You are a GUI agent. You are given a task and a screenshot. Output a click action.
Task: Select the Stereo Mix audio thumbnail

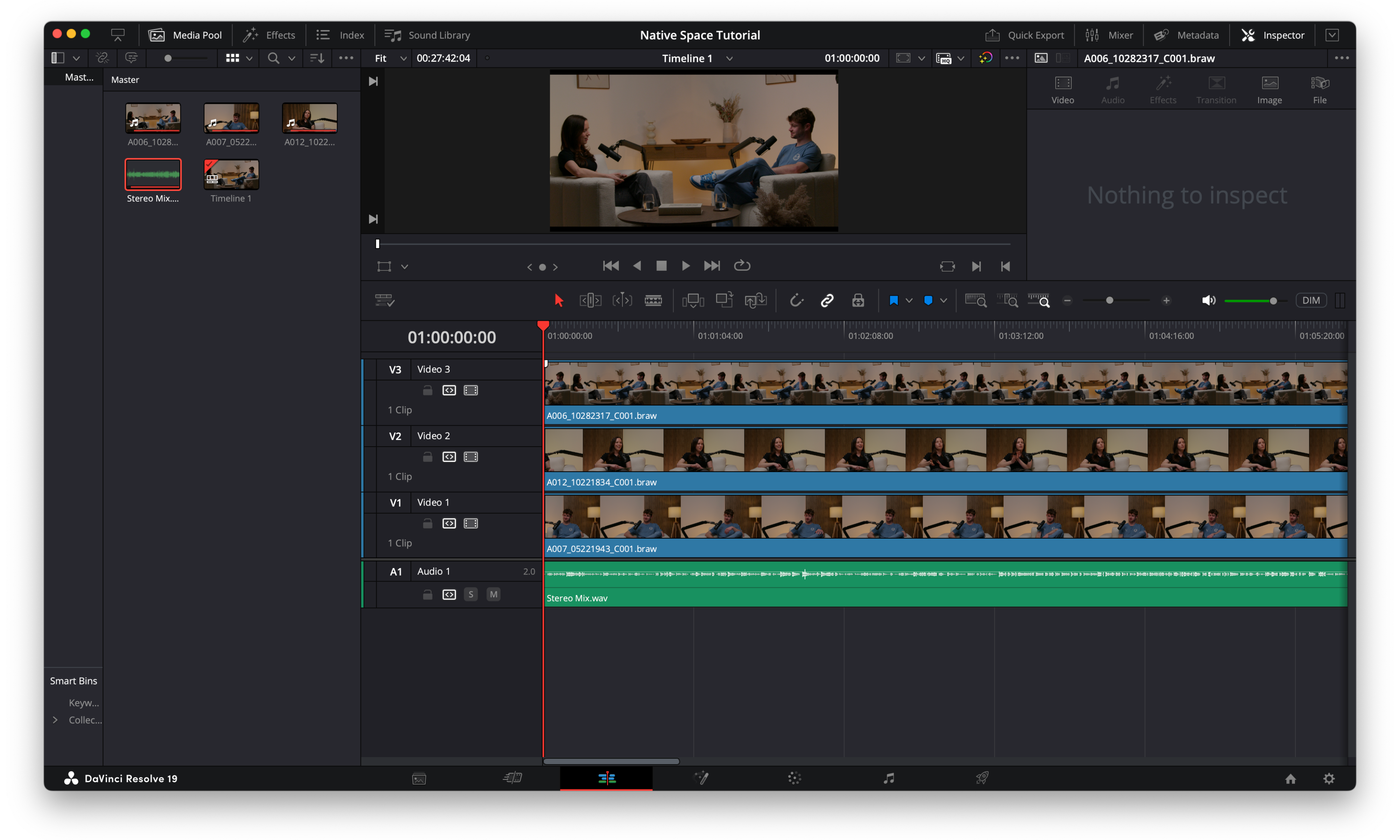[x=153, y=174]
